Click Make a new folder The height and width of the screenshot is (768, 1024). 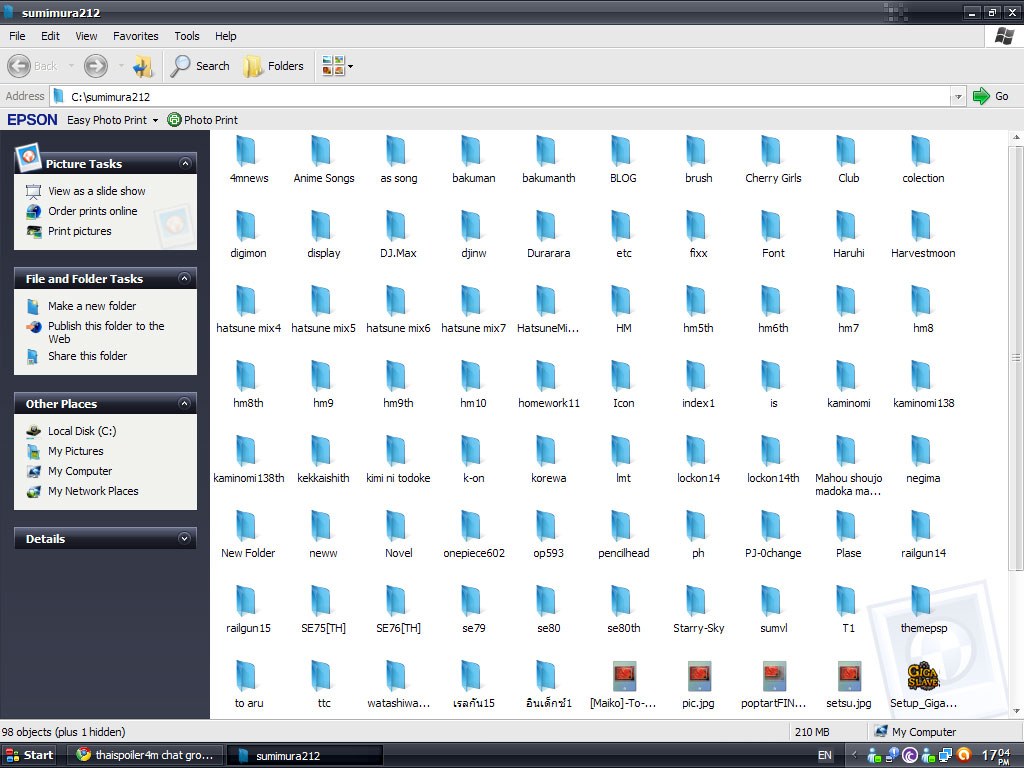tap(92, 306)
